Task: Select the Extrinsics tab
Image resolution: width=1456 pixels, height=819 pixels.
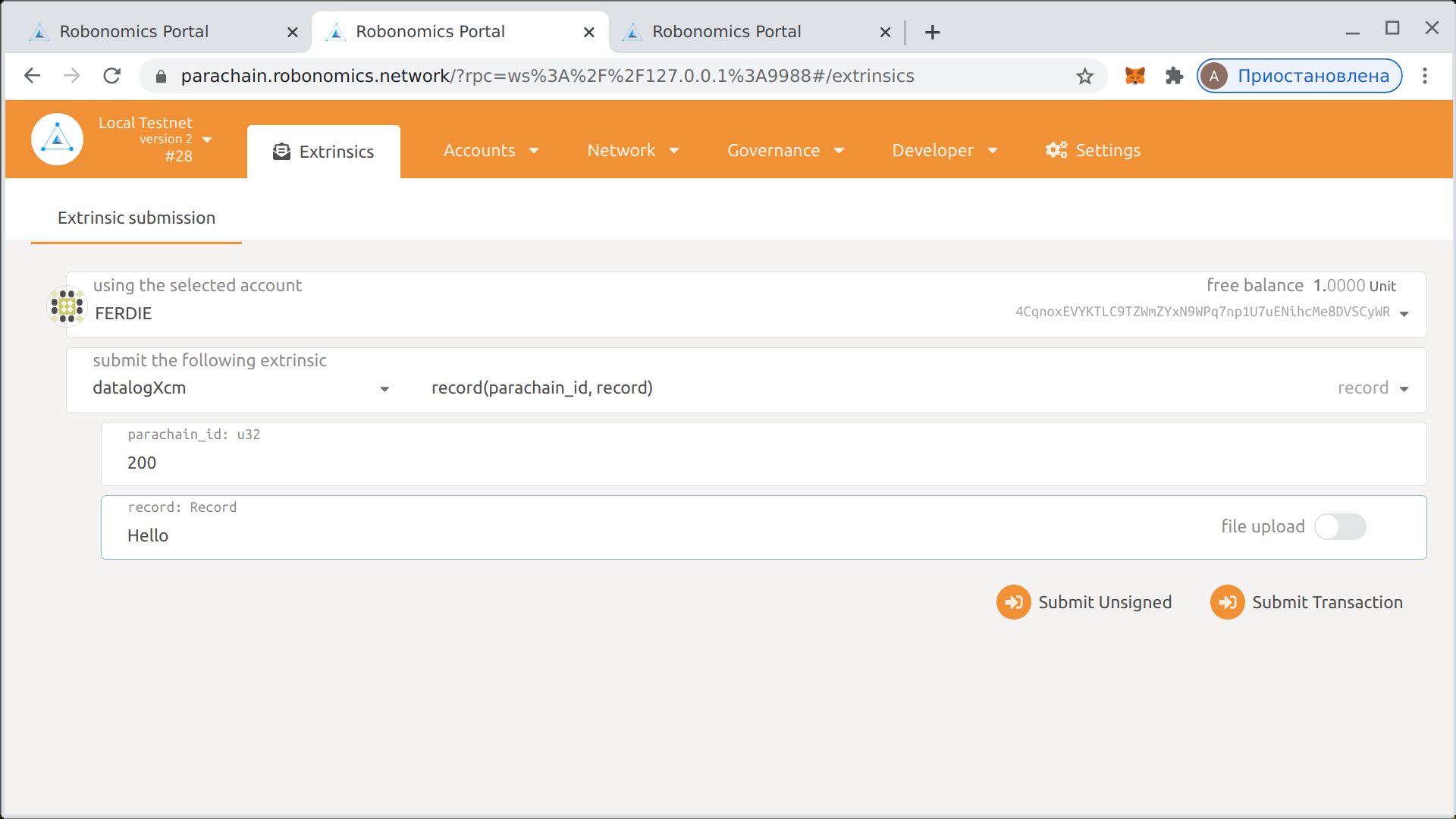Action: tap(324, 152)
